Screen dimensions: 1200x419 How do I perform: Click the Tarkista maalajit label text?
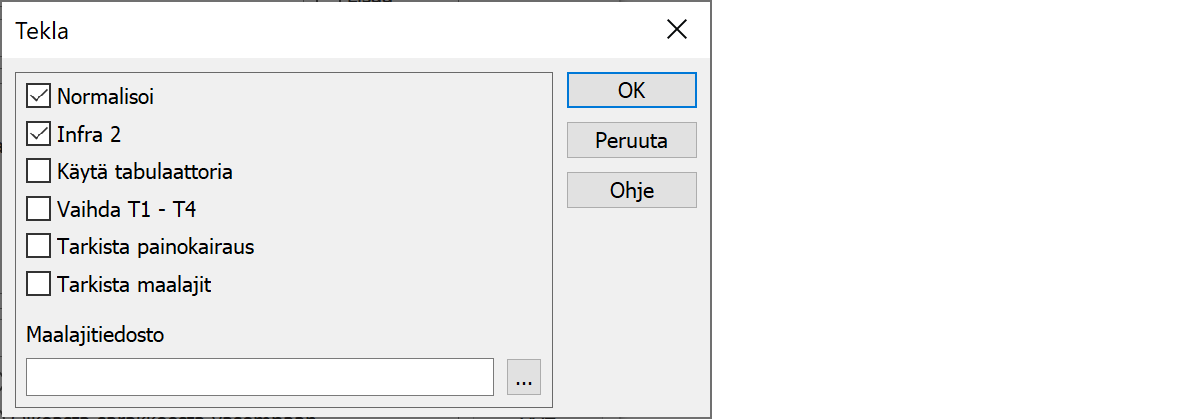click(134, 283)
